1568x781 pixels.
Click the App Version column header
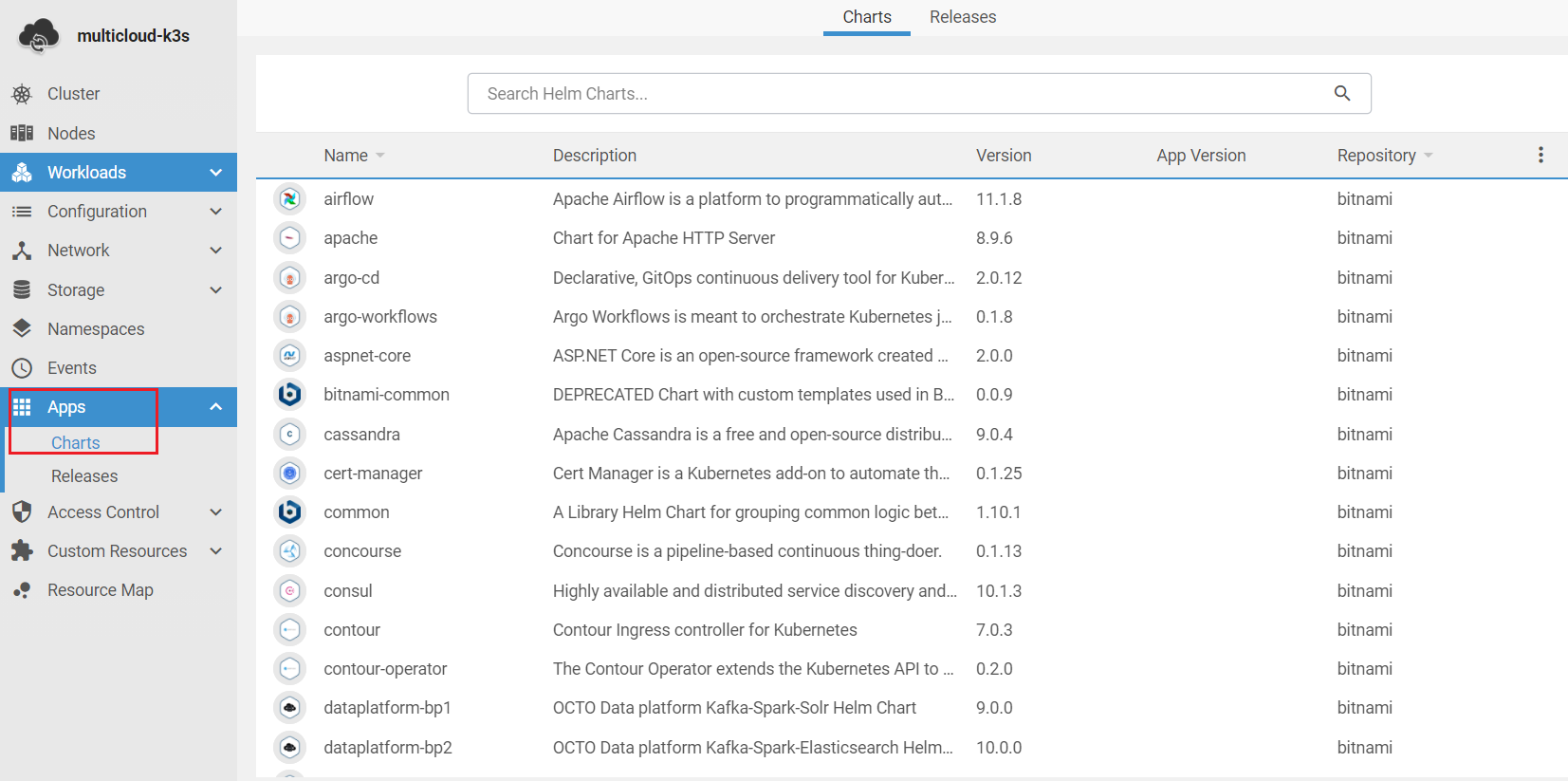click(1201, 155)
